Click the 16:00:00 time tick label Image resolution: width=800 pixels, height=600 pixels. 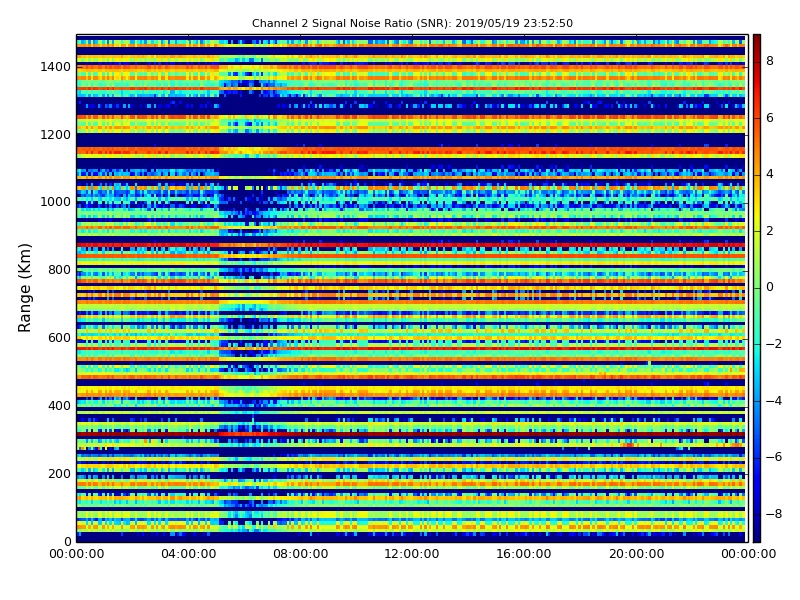(524, 554)
